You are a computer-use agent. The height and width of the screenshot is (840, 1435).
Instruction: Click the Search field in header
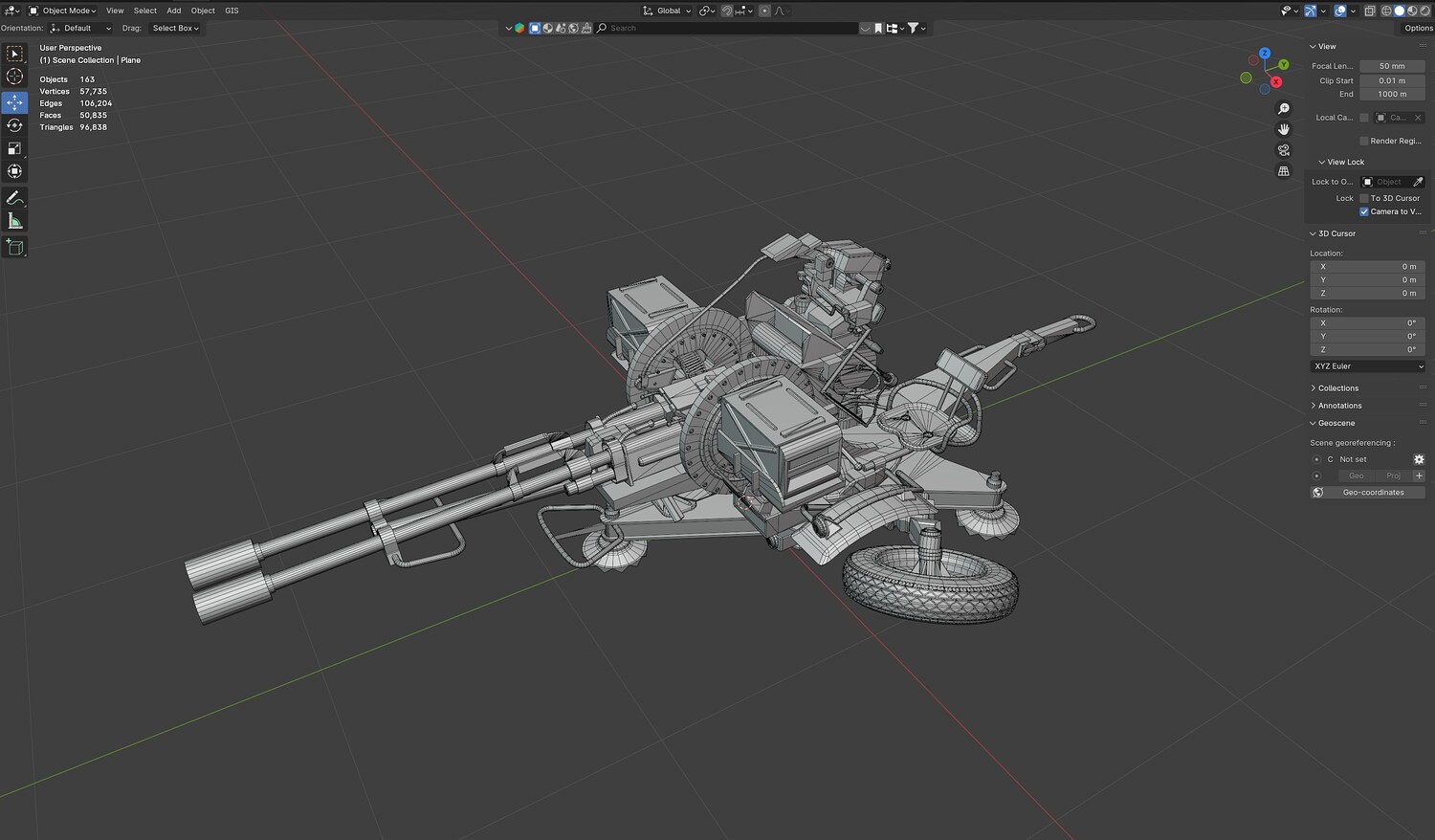tap(726, 28)
